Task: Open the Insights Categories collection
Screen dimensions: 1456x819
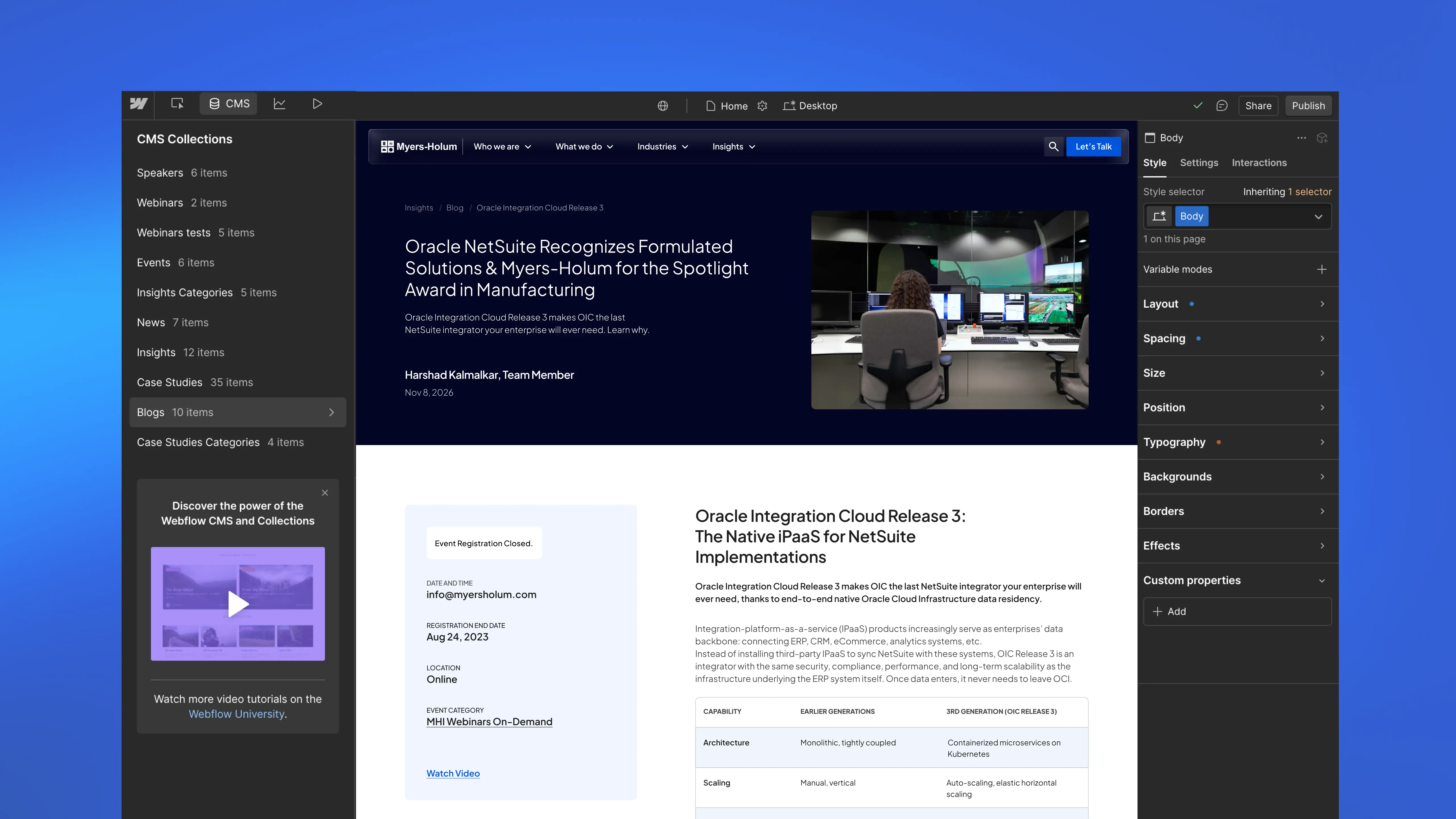Action: pyautogui.click(x=237, y=293)
